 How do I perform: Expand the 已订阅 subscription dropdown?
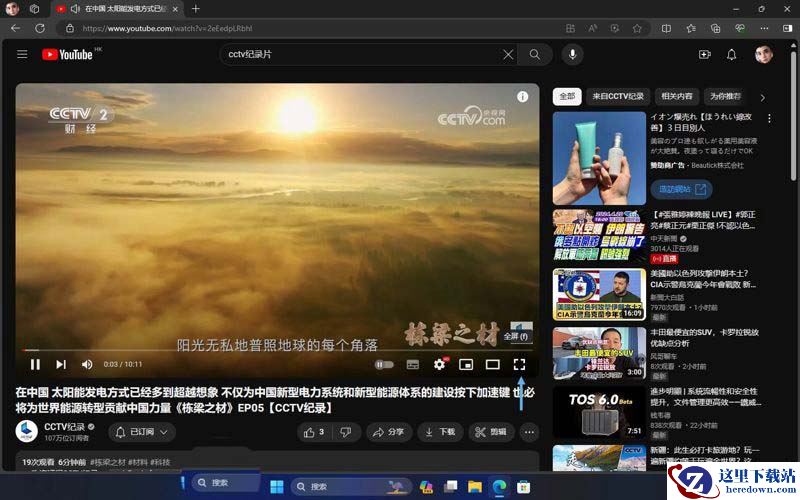[x=142, y=432]
